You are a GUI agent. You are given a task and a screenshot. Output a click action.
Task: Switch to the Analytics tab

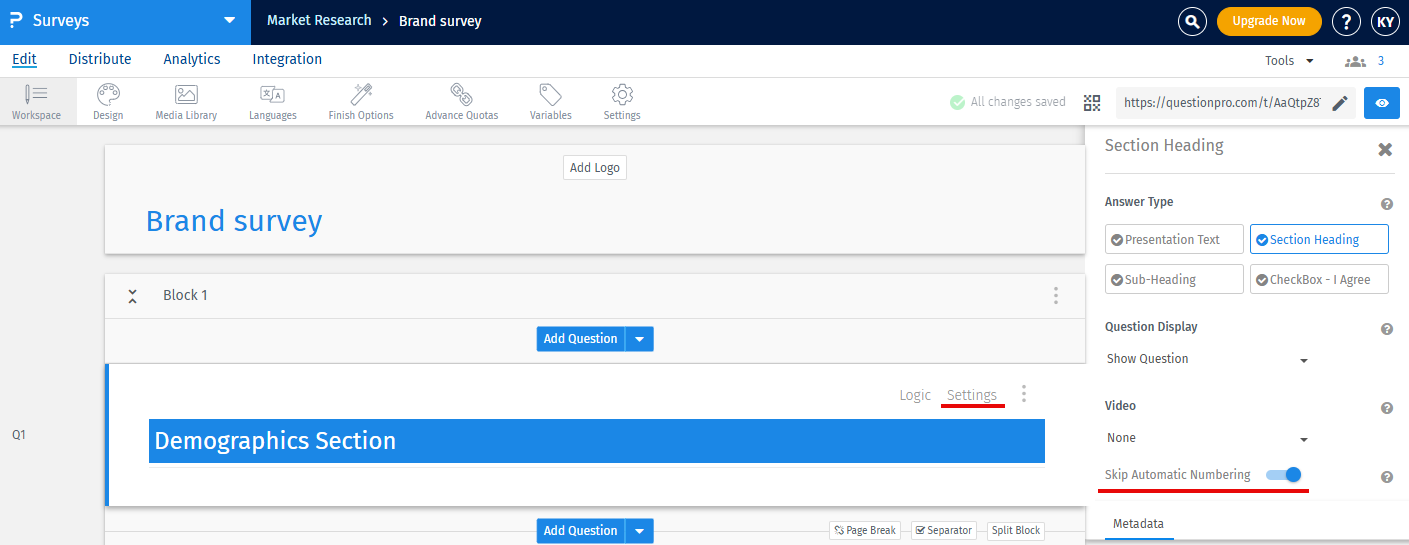tap(192, 59)
